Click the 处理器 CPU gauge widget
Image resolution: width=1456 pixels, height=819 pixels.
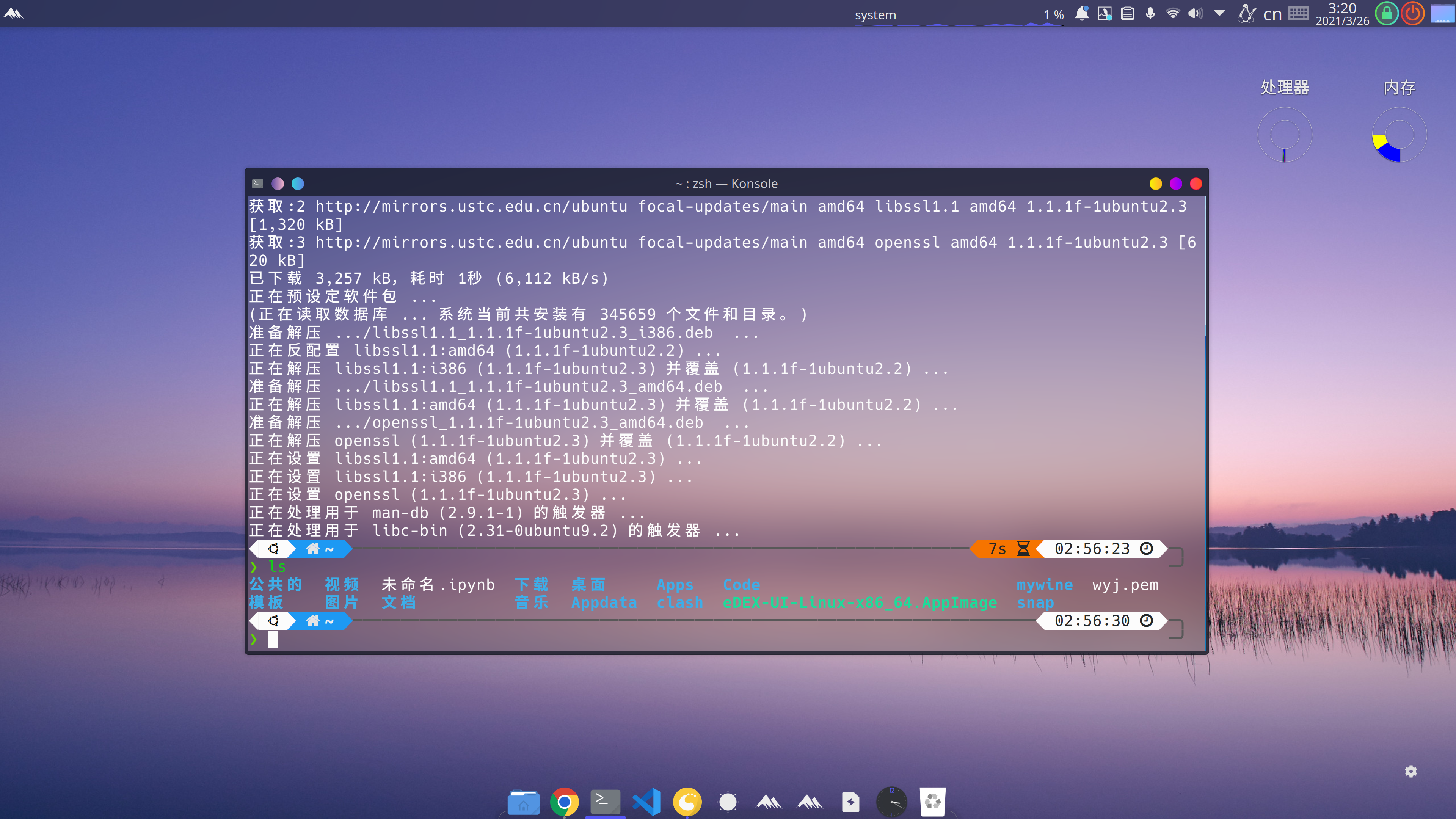coord(1285,135)
